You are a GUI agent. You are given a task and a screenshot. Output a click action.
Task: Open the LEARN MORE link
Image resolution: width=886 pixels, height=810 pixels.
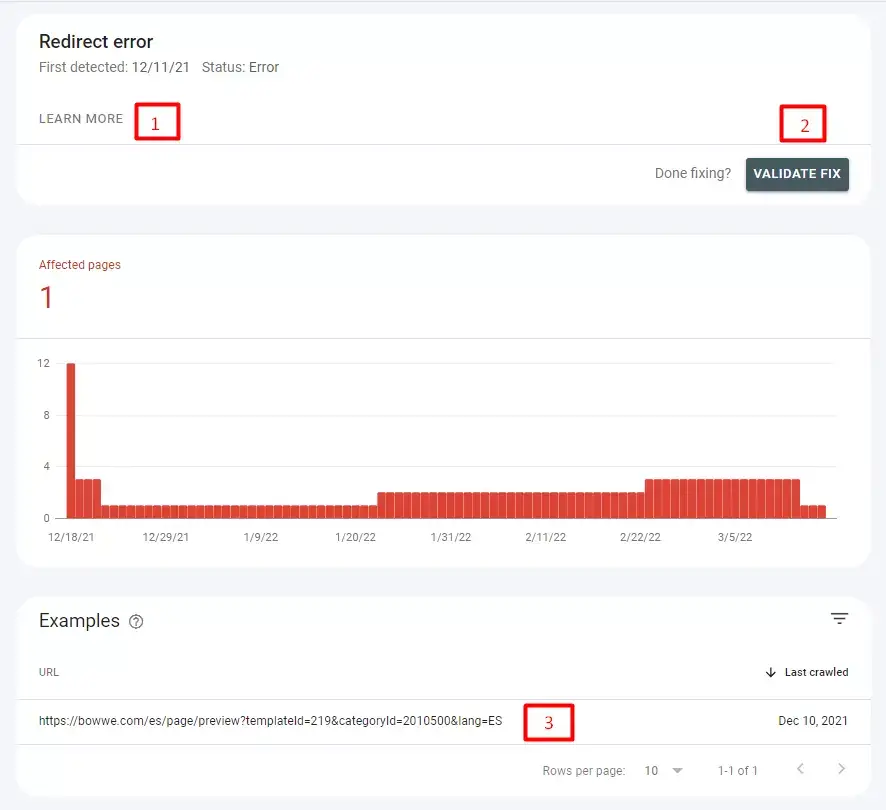[x=81, y=119]
